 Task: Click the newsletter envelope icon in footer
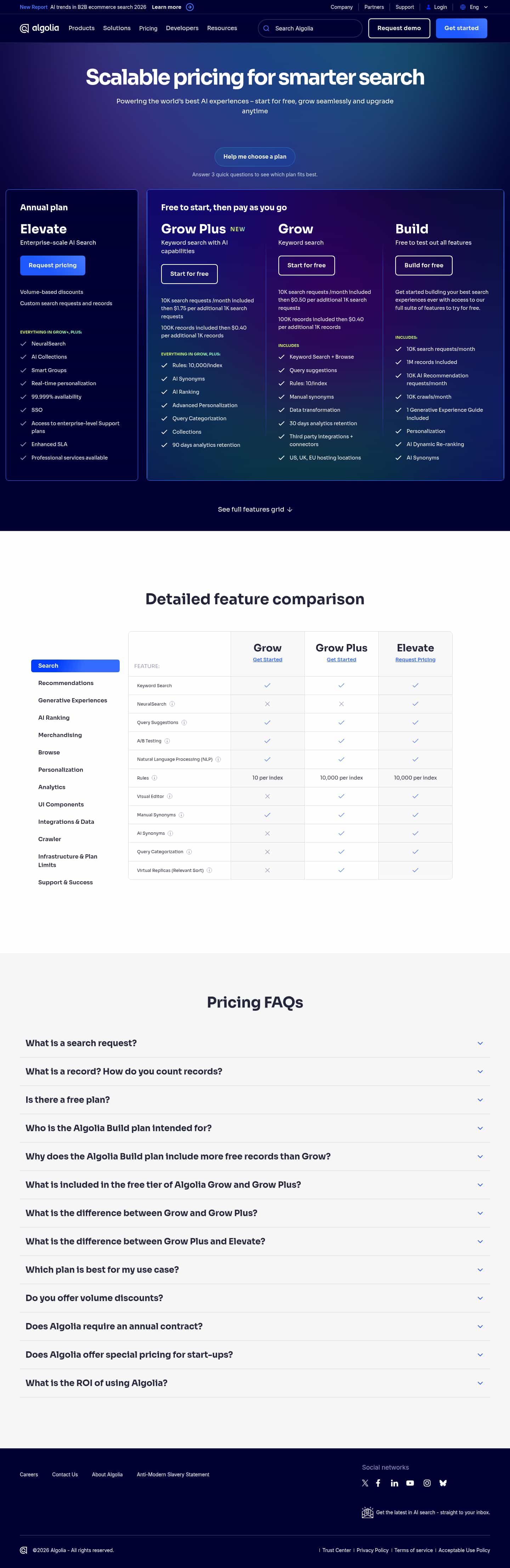(368, 1513)
